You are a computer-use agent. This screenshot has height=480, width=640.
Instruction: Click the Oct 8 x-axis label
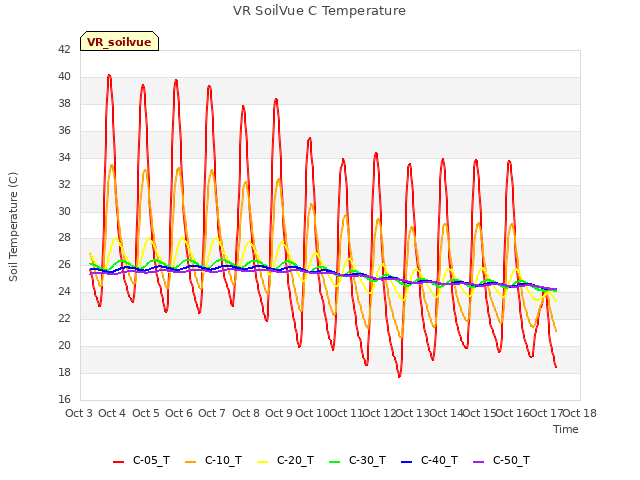click(x=246, y=413)
